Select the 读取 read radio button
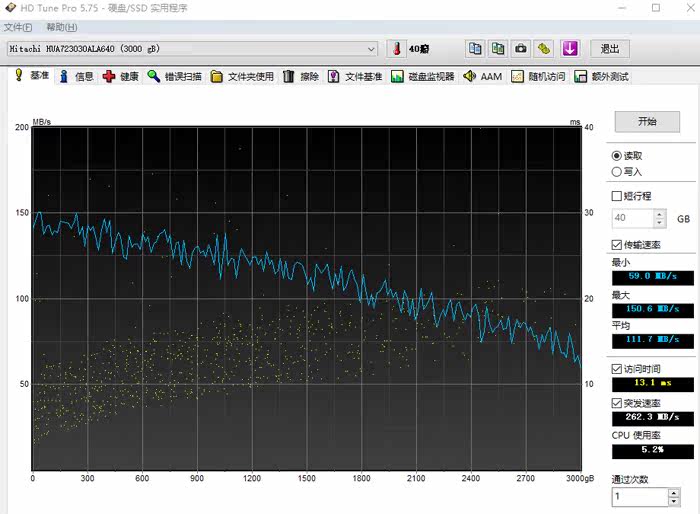The width and height of the screenshot is (700, 514). 617,155
